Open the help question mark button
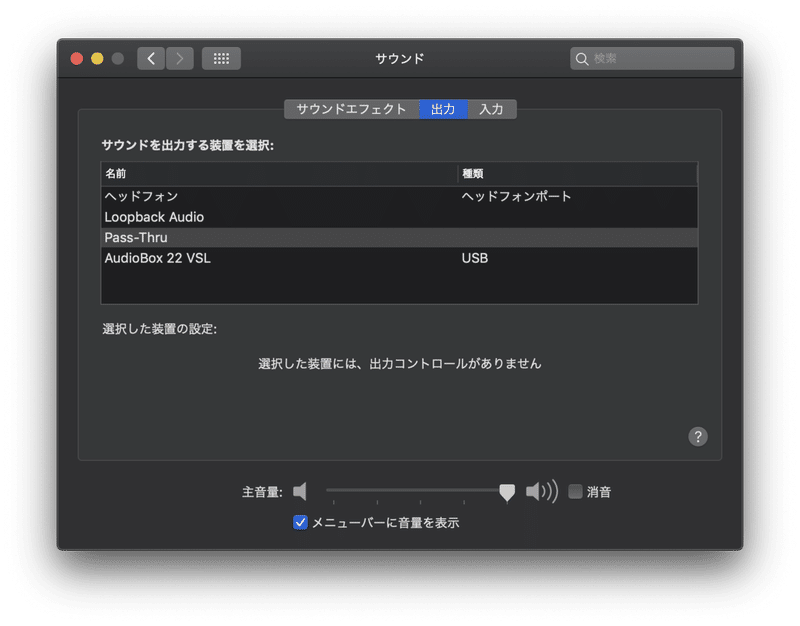 pos(697,436)
